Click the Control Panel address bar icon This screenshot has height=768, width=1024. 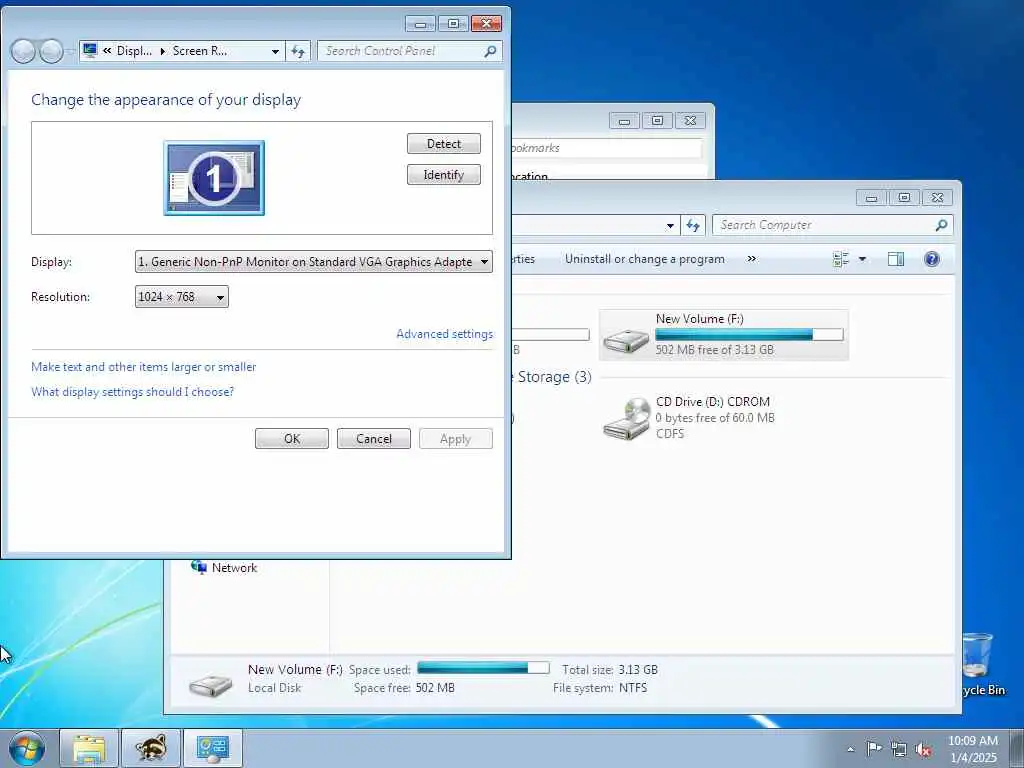coord(90,50)
